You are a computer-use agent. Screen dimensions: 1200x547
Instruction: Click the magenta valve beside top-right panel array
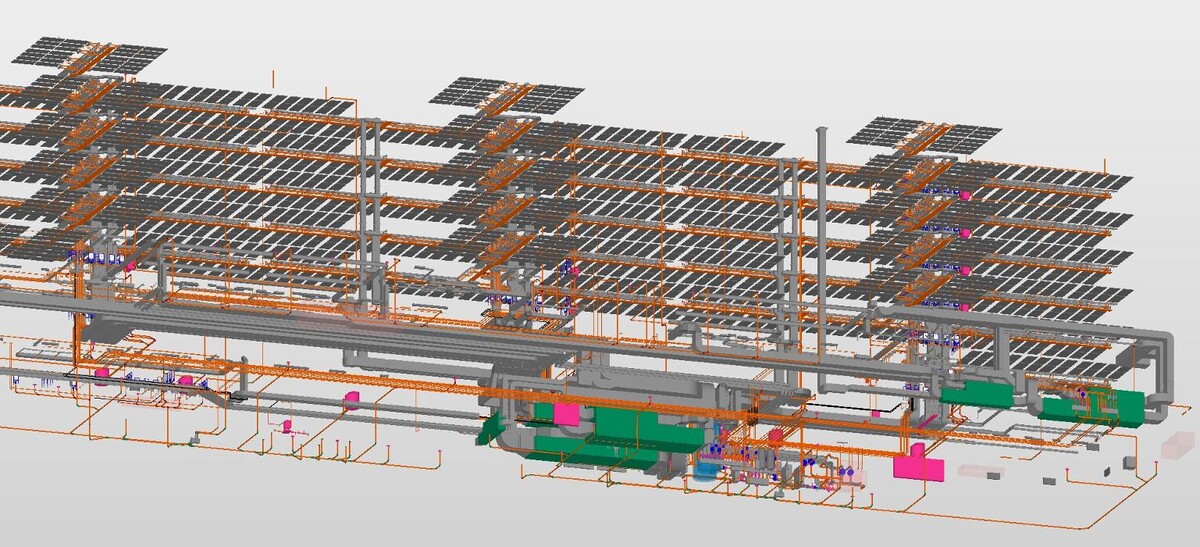pyautogui.click(x=966, y=196)
